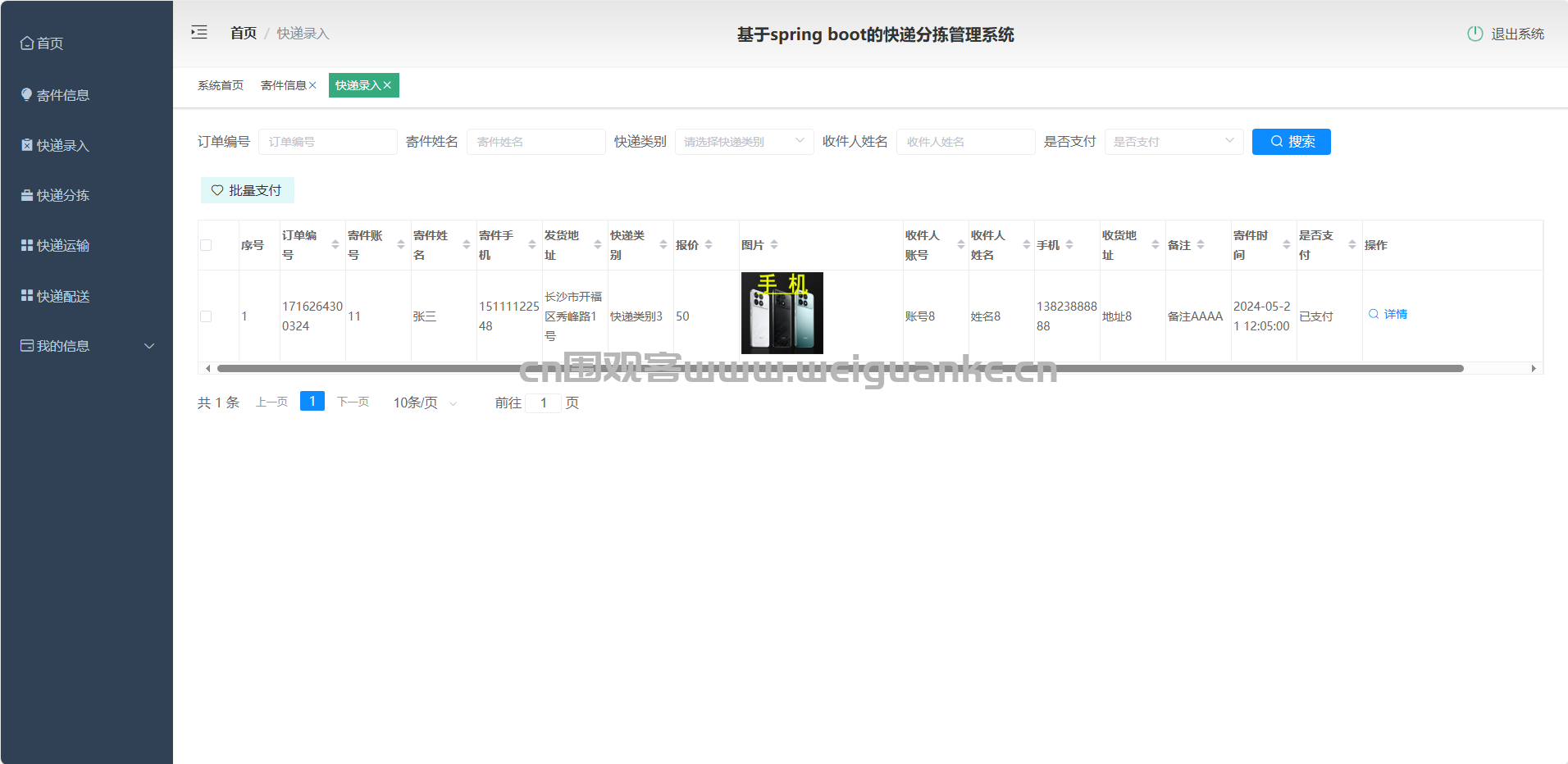Sort table by 订单编号 column arrows
Viewport: 1568px width, 764px height.
pos(335,245)
